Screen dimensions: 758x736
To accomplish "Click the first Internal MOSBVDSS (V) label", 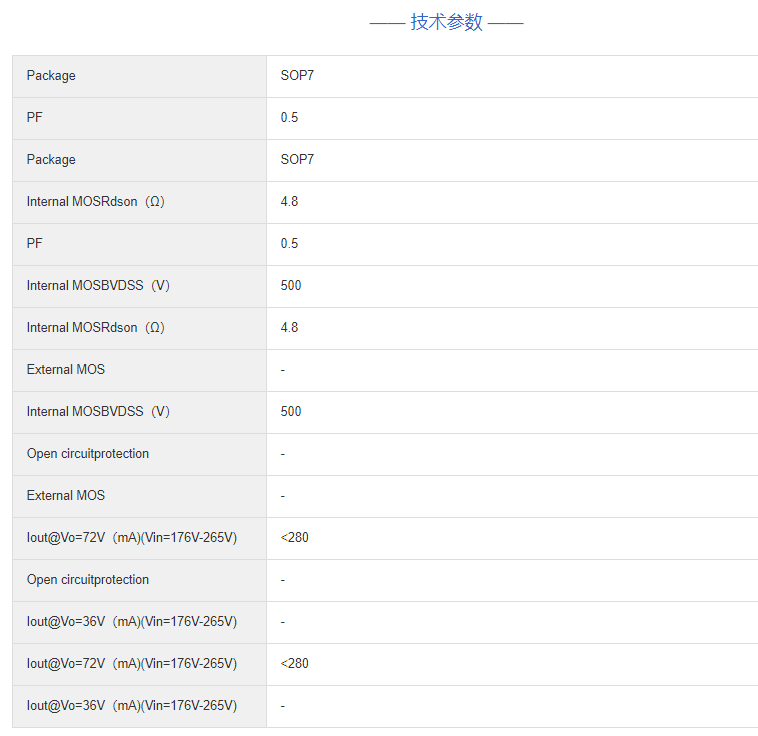I will tap(99, 286).
